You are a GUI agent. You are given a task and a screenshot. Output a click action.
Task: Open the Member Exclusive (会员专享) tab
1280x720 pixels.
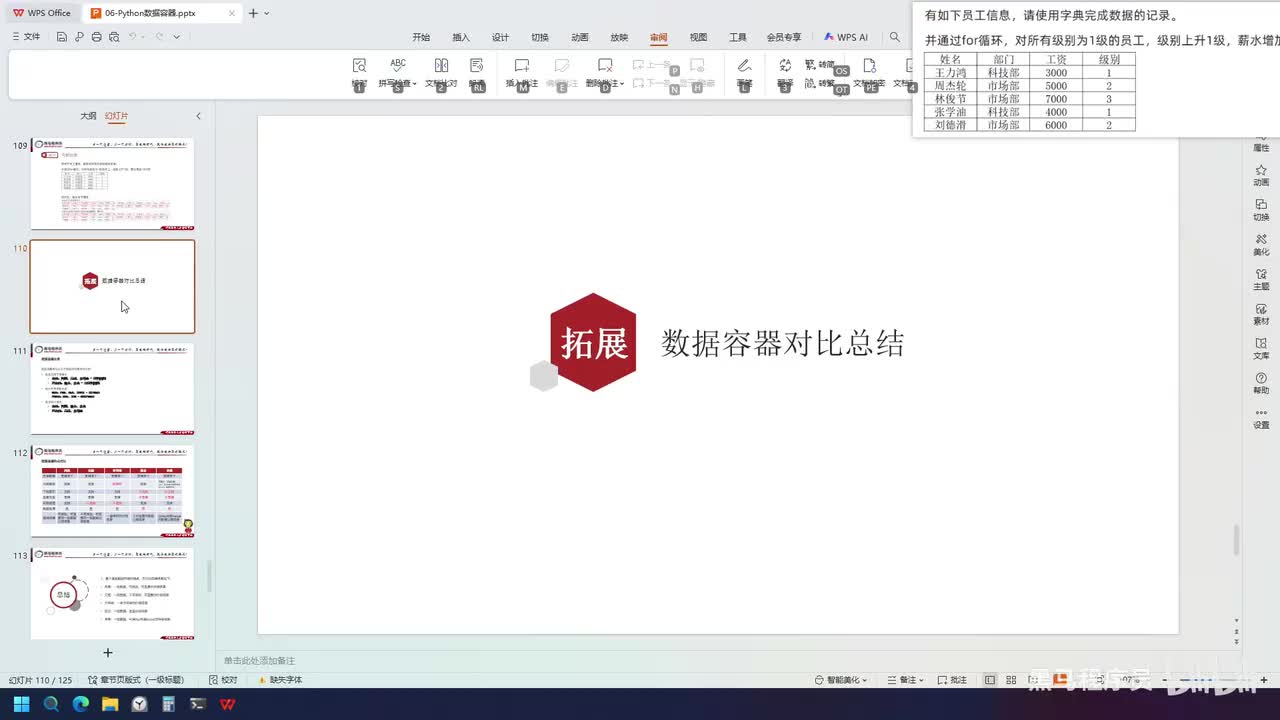tap(784, 37)
